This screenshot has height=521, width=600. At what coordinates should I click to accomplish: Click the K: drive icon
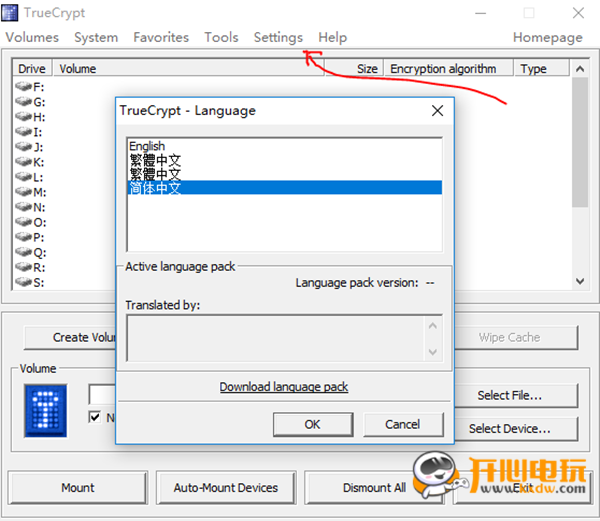24,162
